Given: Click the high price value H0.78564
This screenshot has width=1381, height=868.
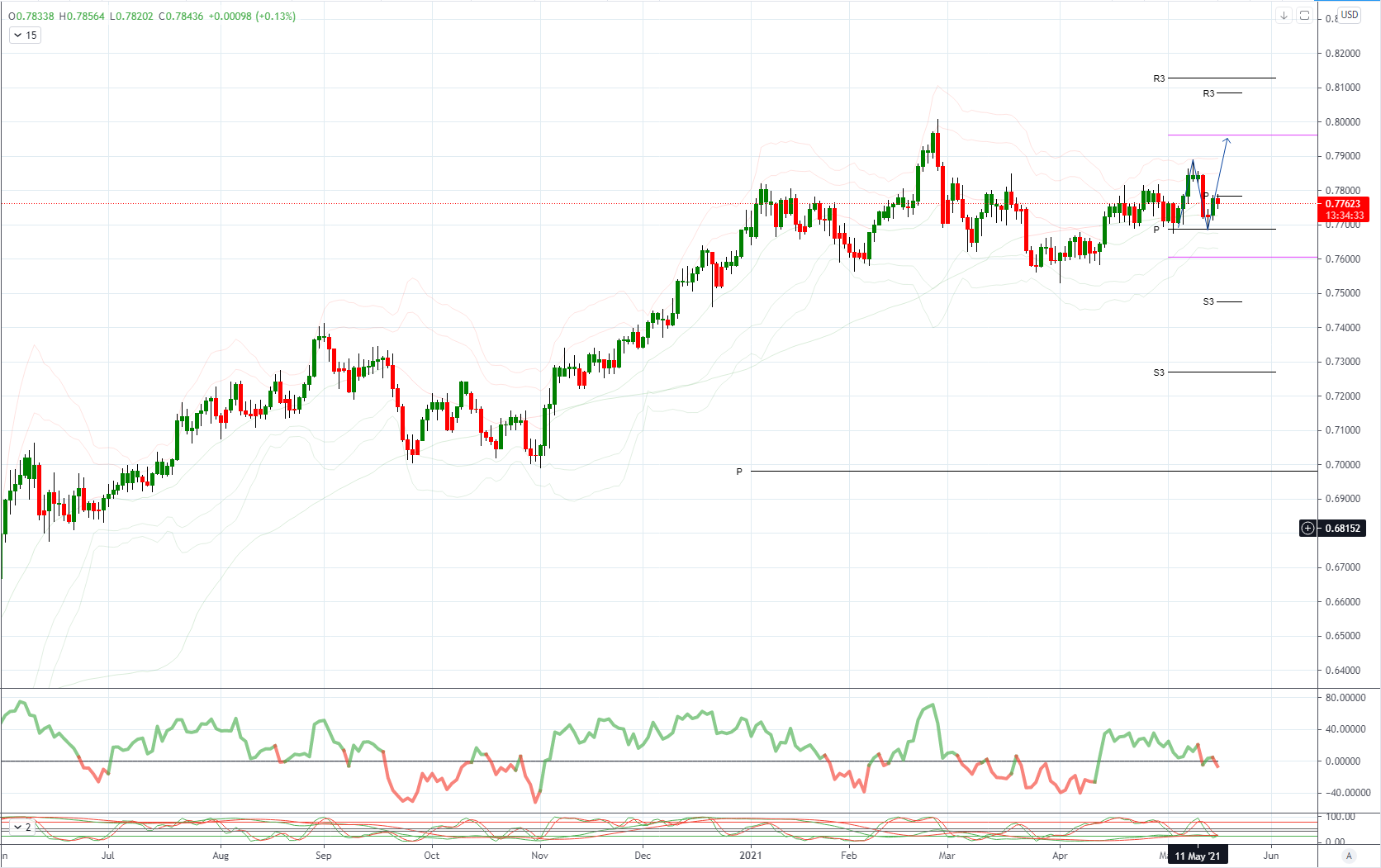Looking at the screenshot, I should [x=82, y=17].
